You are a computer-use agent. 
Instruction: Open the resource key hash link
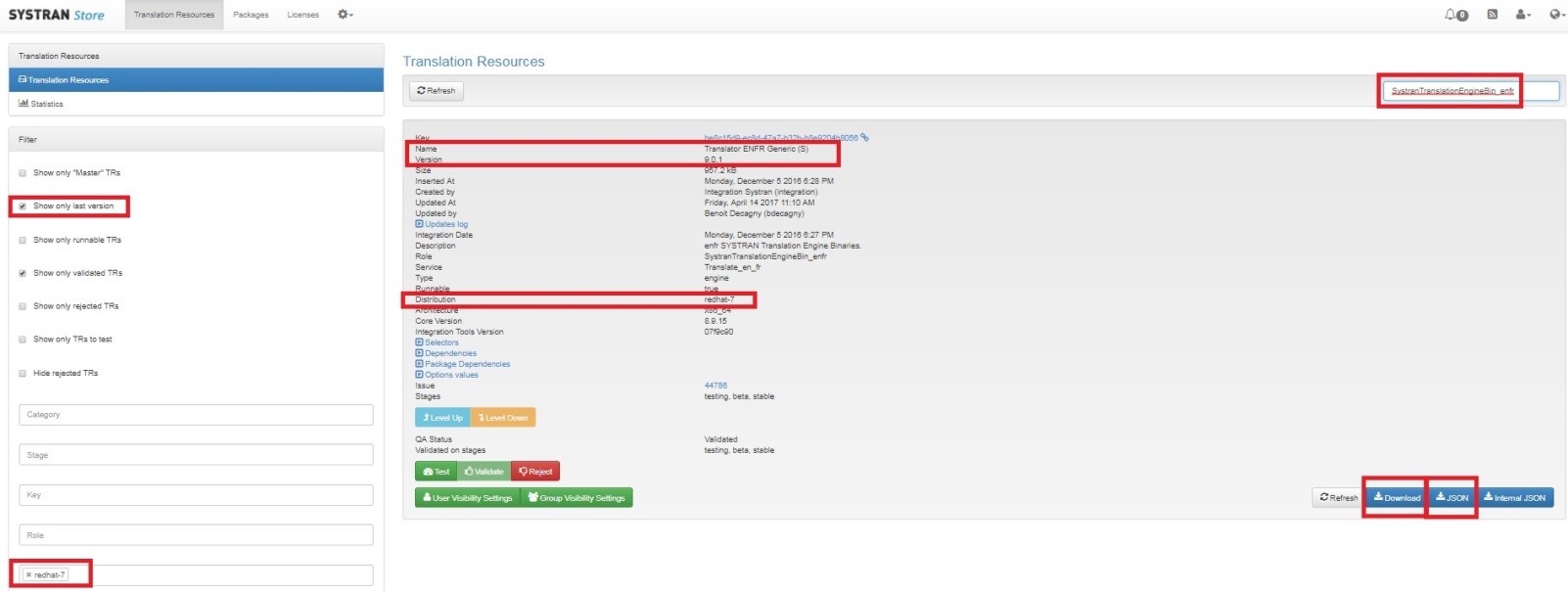(x=781, y=138)
